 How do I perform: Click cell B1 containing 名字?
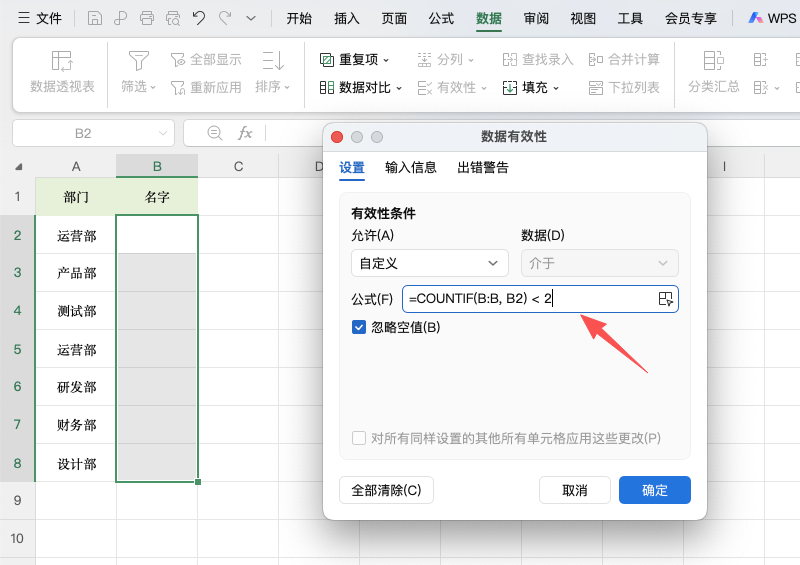[x=157, y=196]
